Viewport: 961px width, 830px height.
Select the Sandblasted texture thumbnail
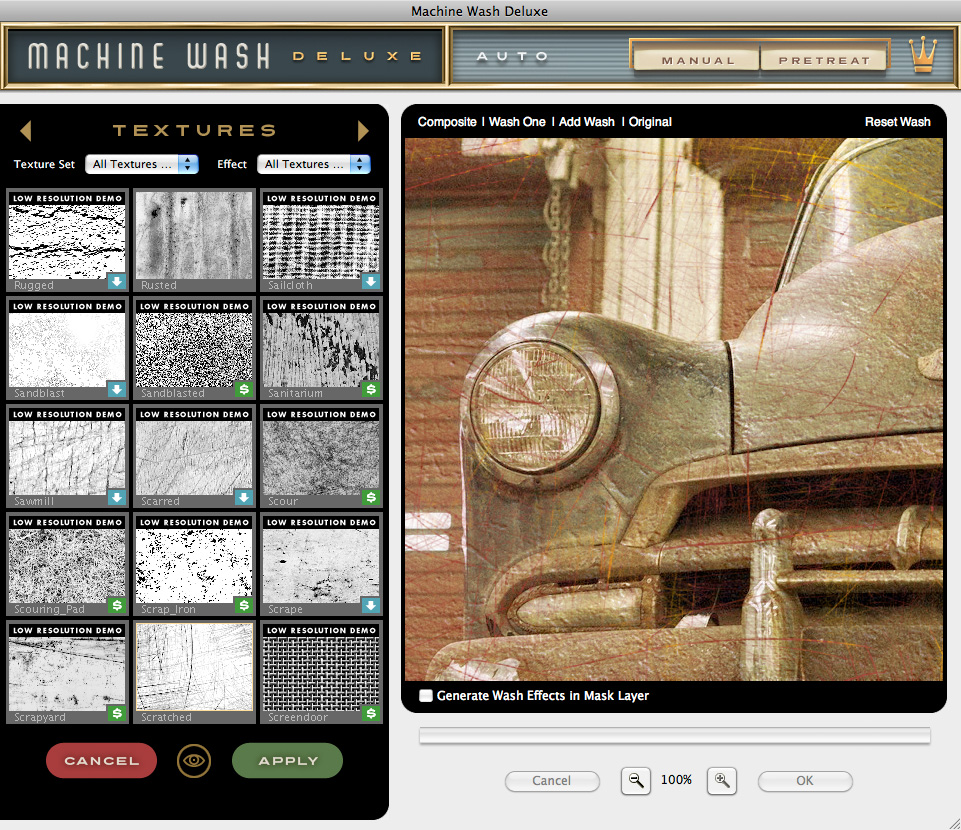[x=194, y=349]
